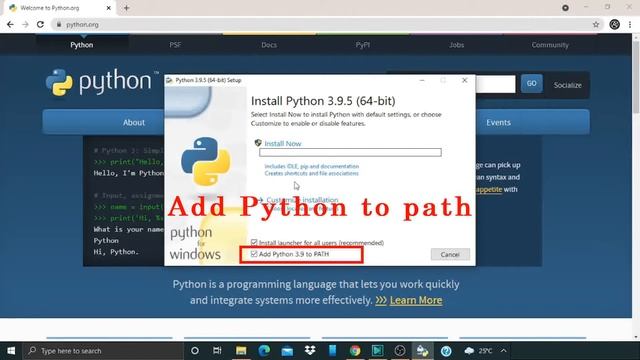The width and height of the screenshot is (640, 360).
Task: Show hidden system tray icons
Action: [x=504, y=351]
